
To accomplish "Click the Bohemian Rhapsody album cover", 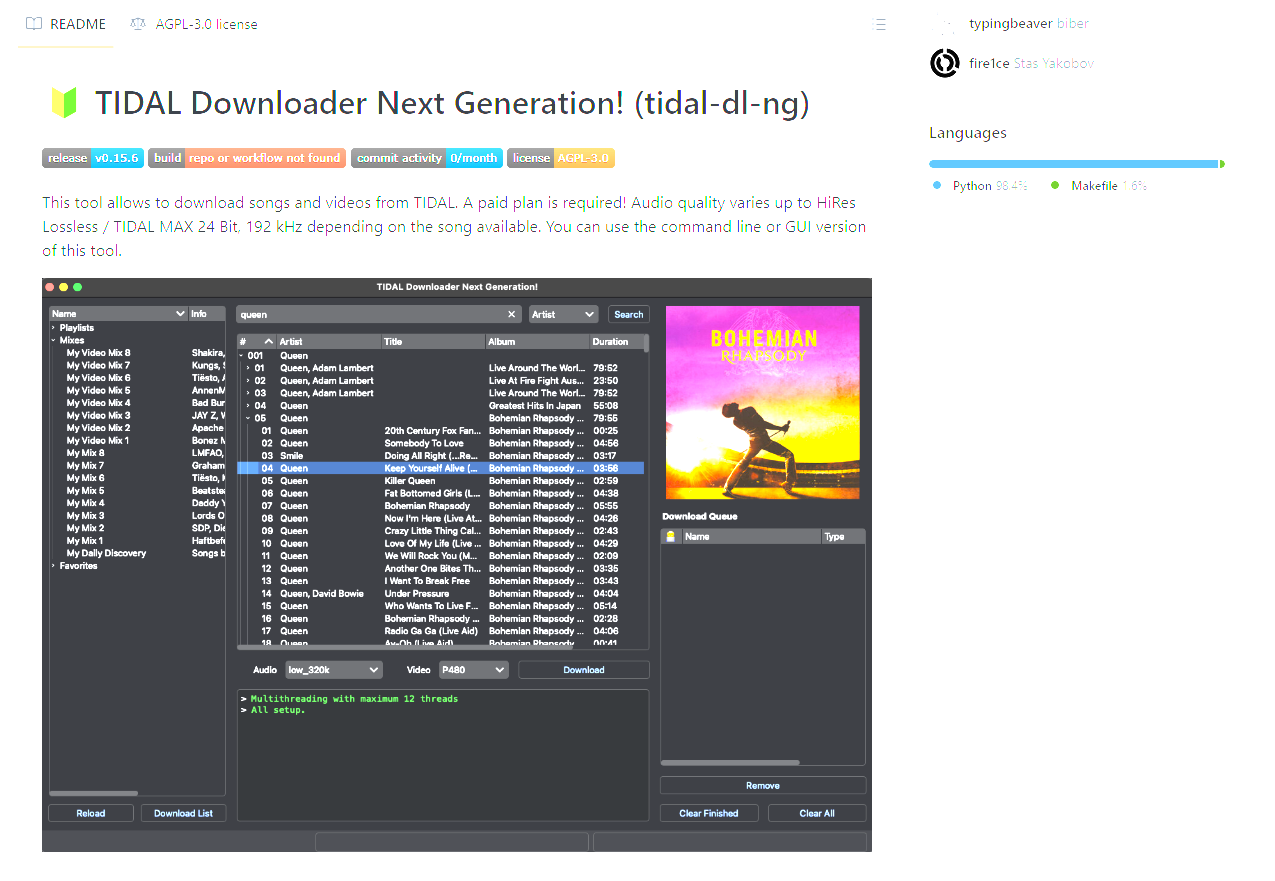I will [763, 402].
